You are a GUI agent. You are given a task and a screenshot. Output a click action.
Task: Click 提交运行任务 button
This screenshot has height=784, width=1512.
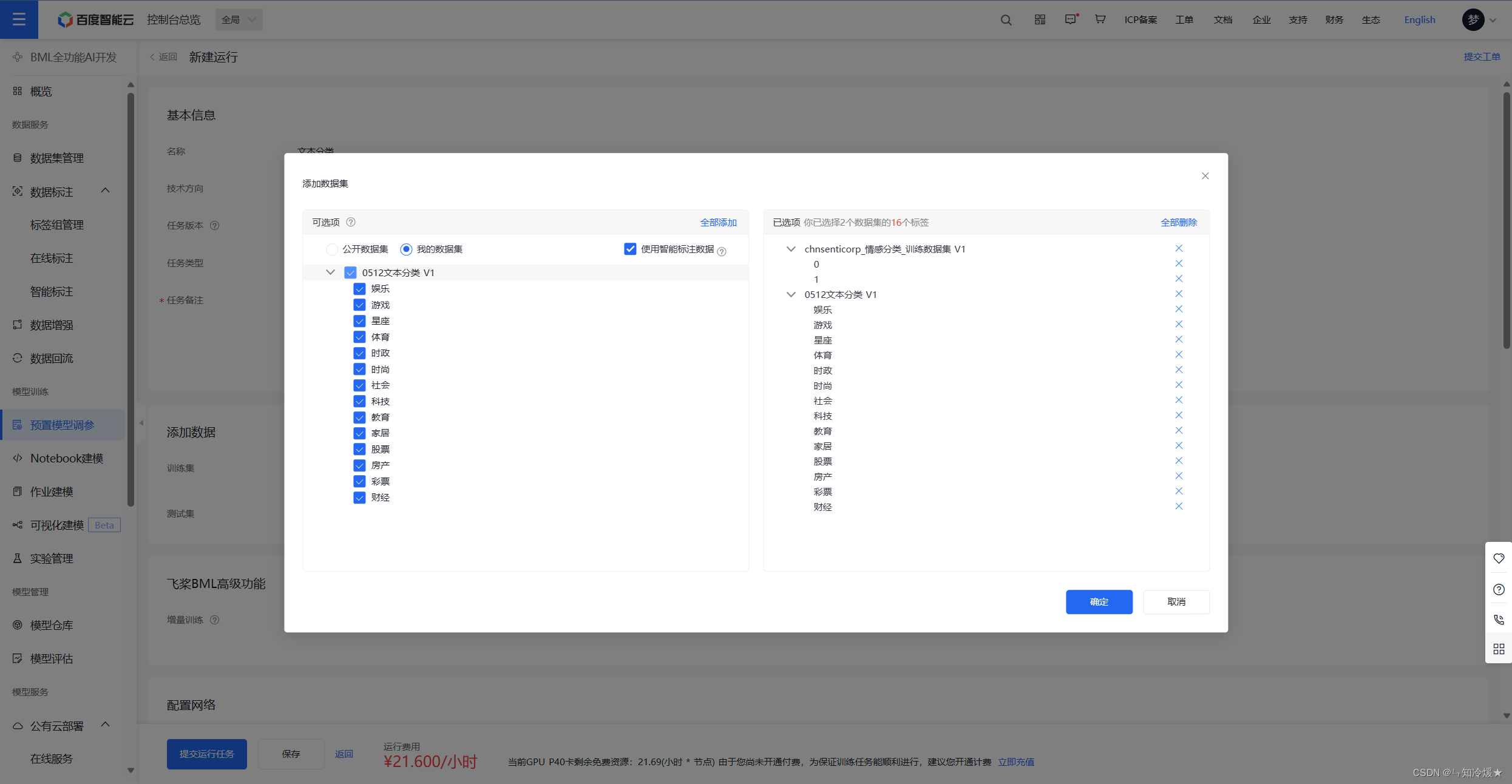[206, 754]
